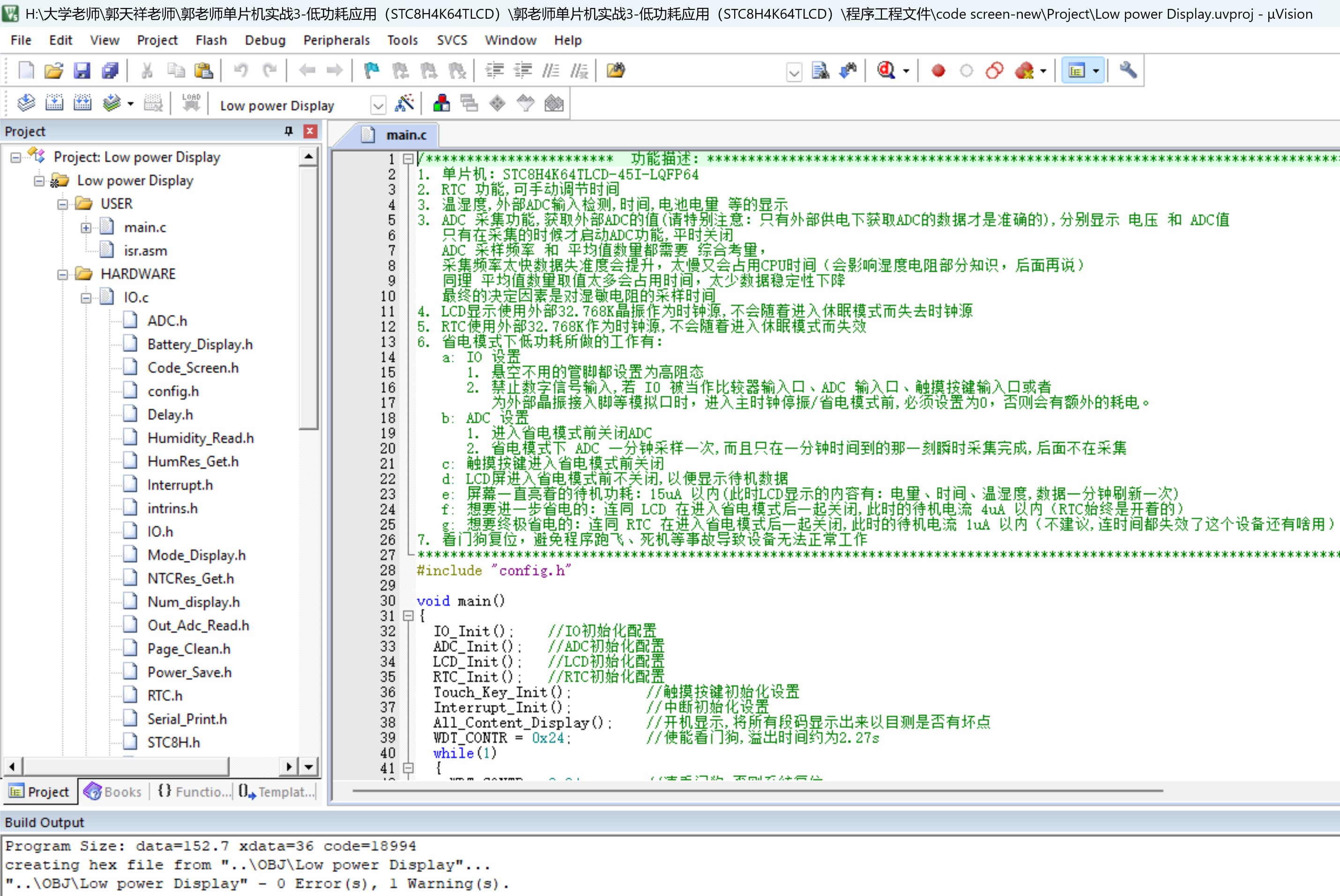Open Configuration wrench icon
1340x896 pixels.
coord(1127,71)
